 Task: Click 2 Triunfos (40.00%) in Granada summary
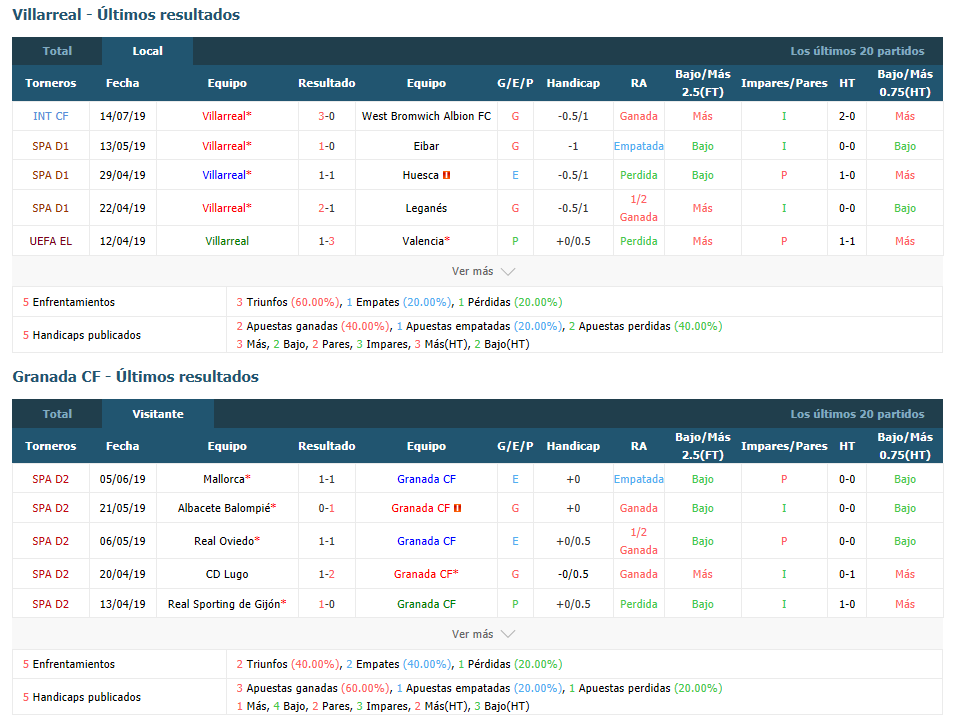tap(288, 664)
